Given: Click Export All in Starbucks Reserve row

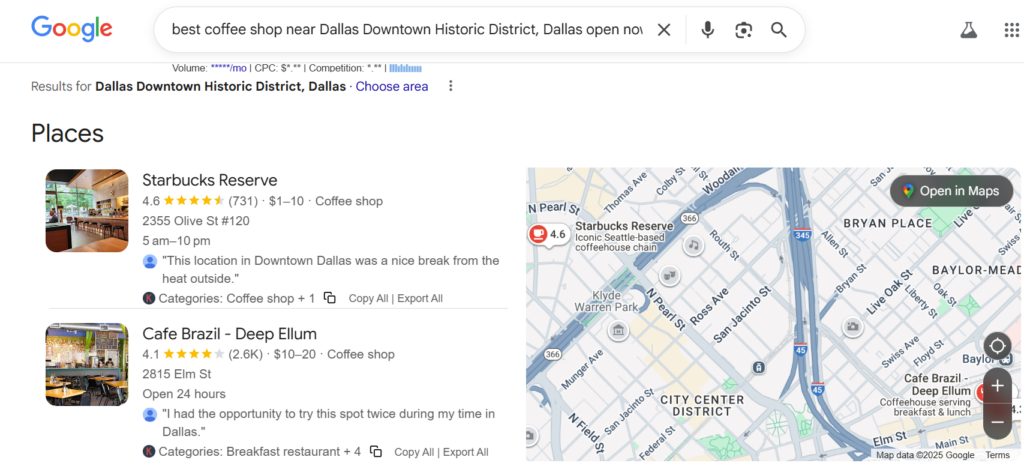Looking at the screenshot, I should tap(420, 299).
